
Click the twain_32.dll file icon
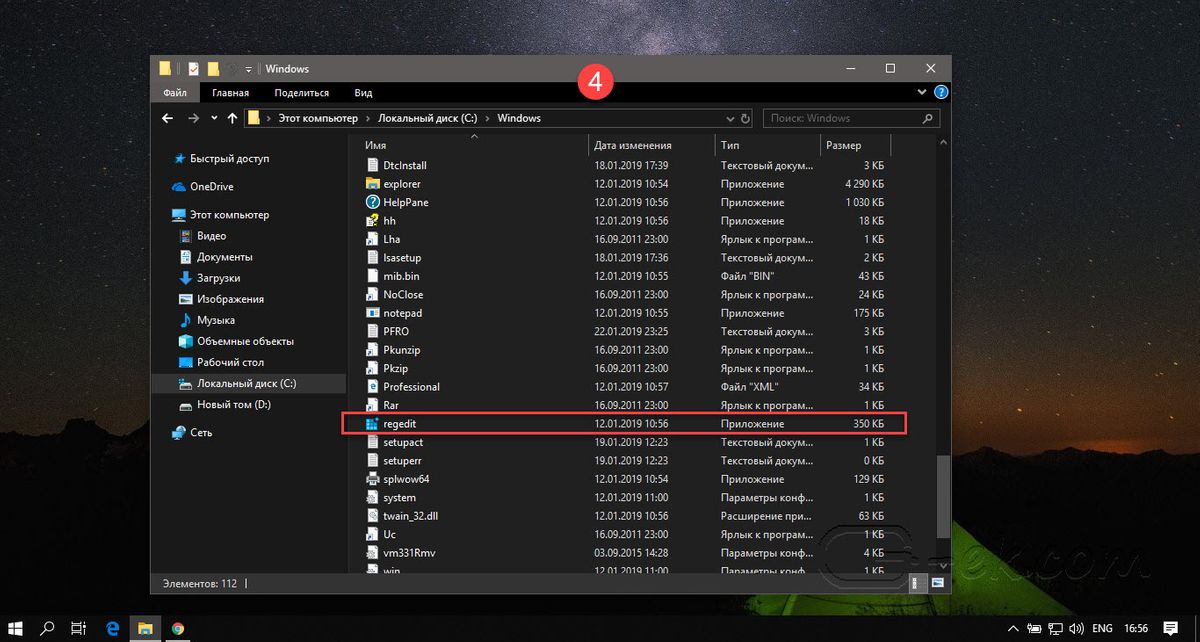point(373,516)
